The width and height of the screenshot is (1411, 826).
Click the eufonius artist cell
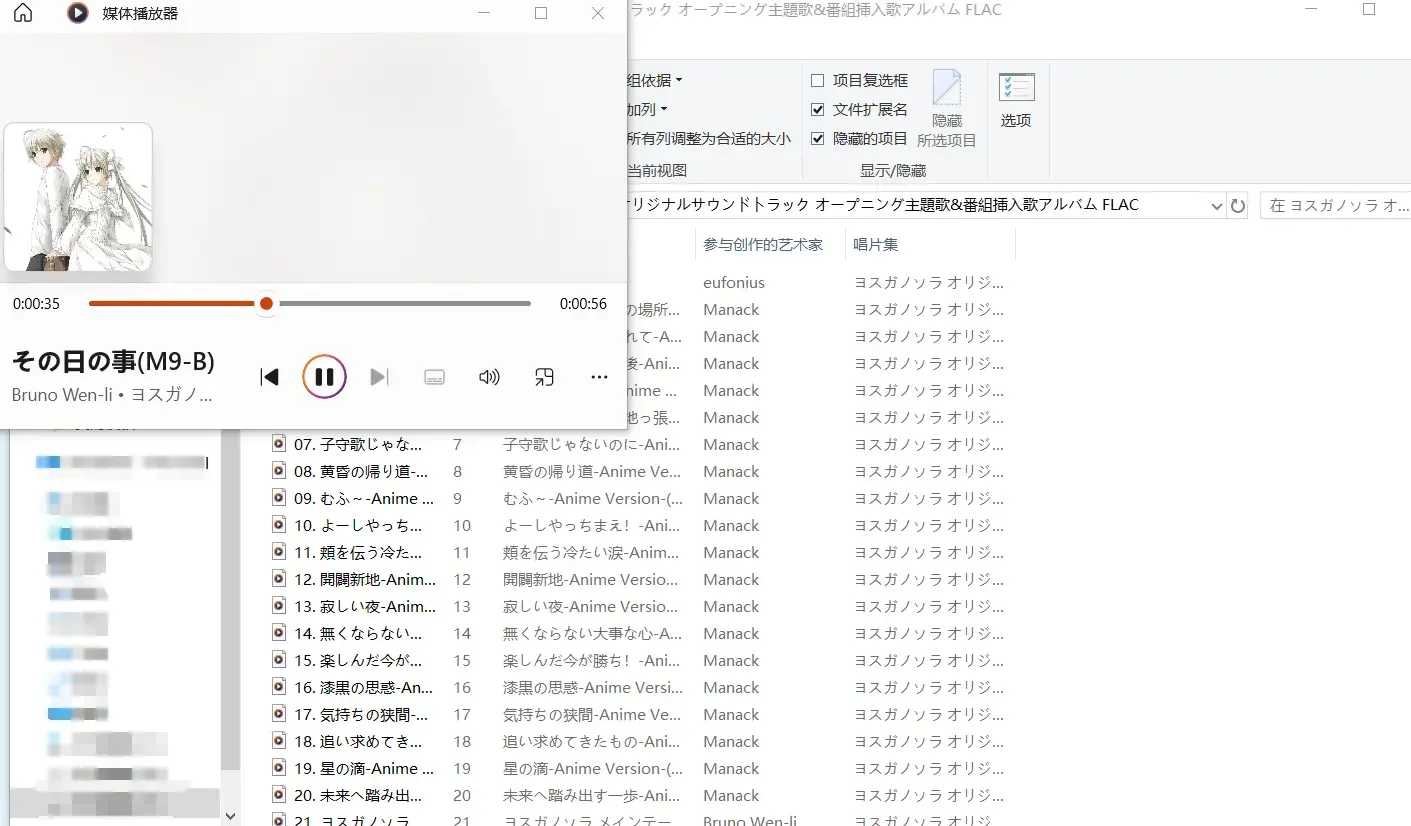[734, 282]
